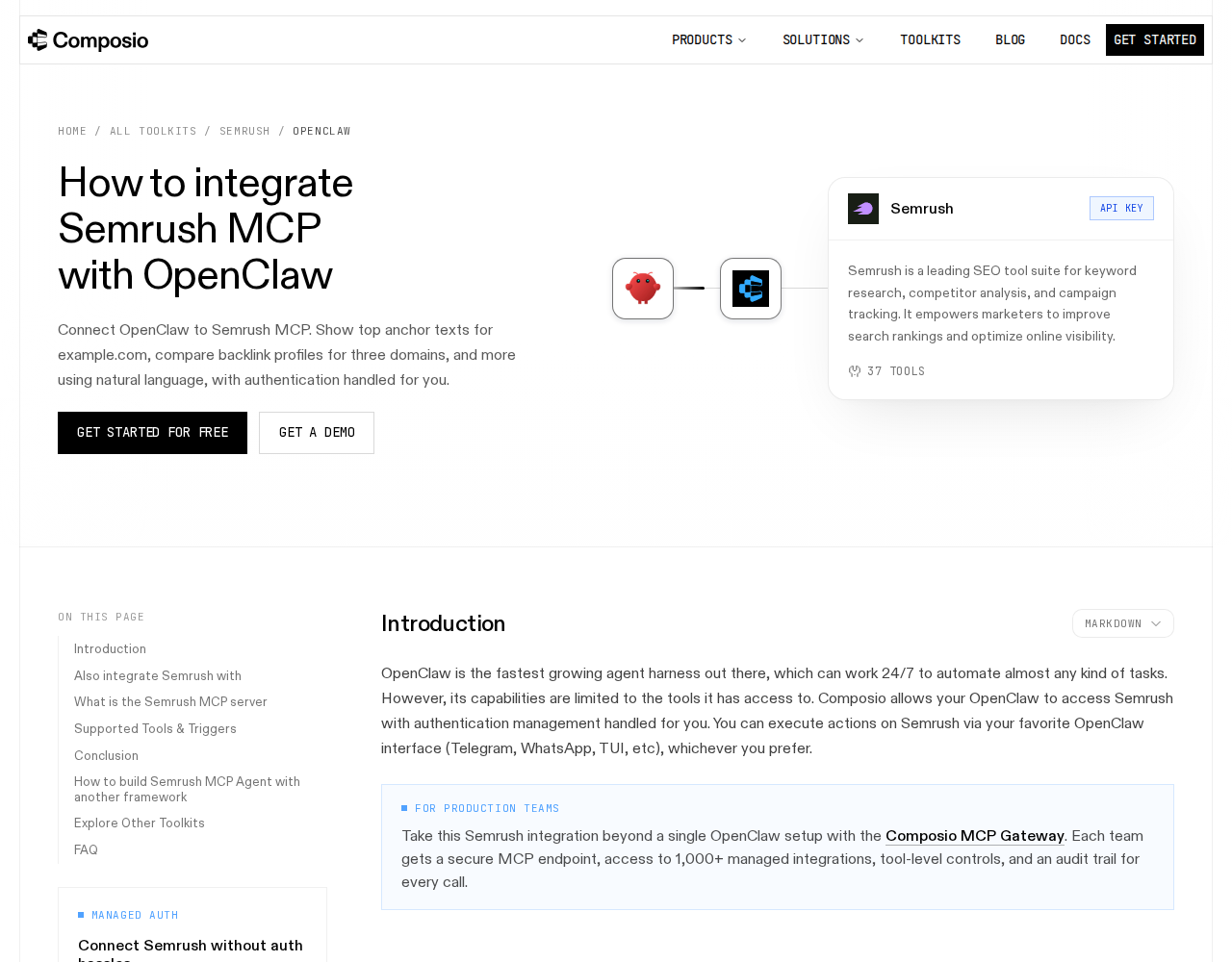The width and height of the screenshot is (1232, 962).
Task: Expand the Solutions menu
Action: (x=823, y=39)
